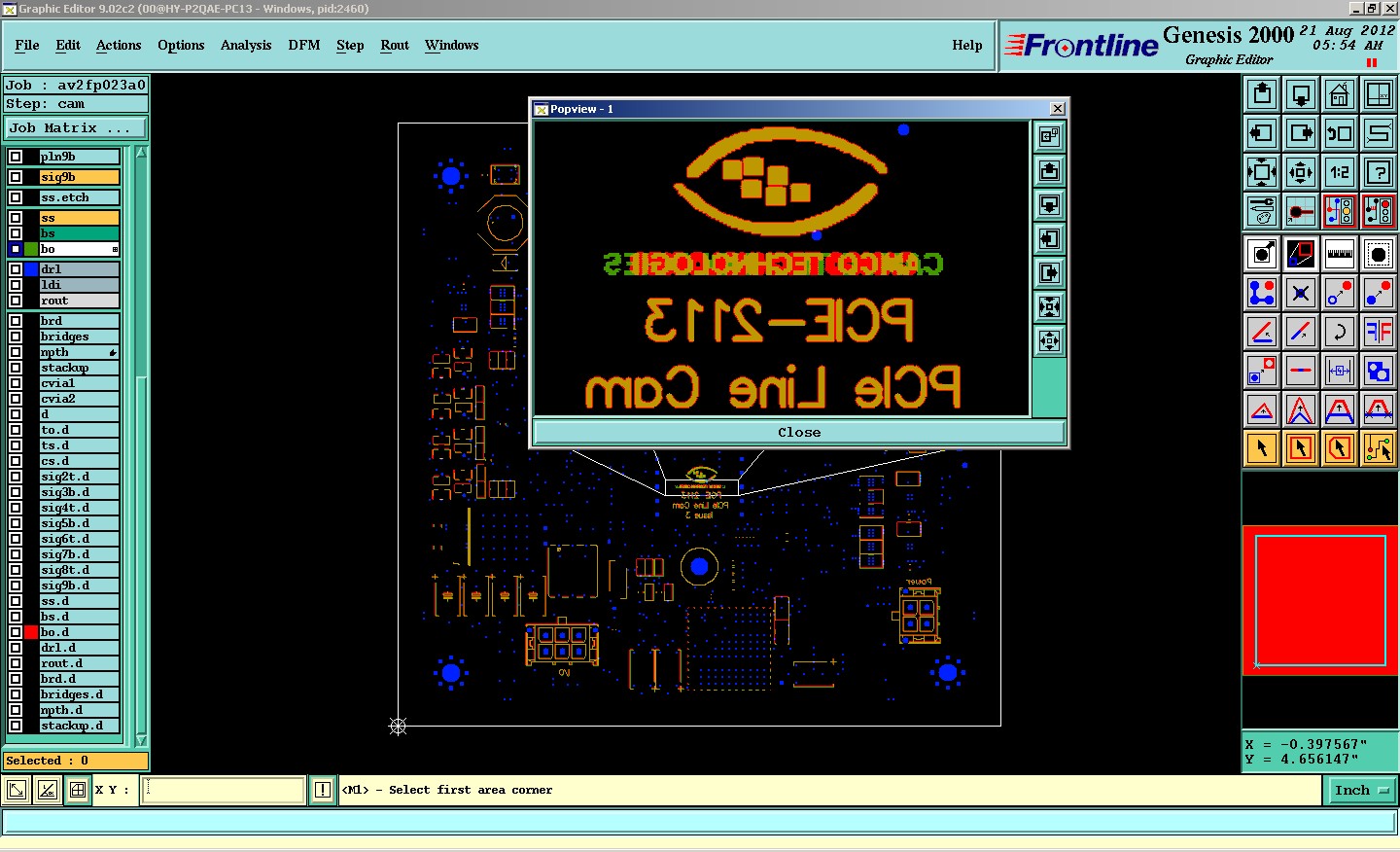Click the pan right view icon
This screenshot has height=852, width=1400.
click(x=1301, y=133)
